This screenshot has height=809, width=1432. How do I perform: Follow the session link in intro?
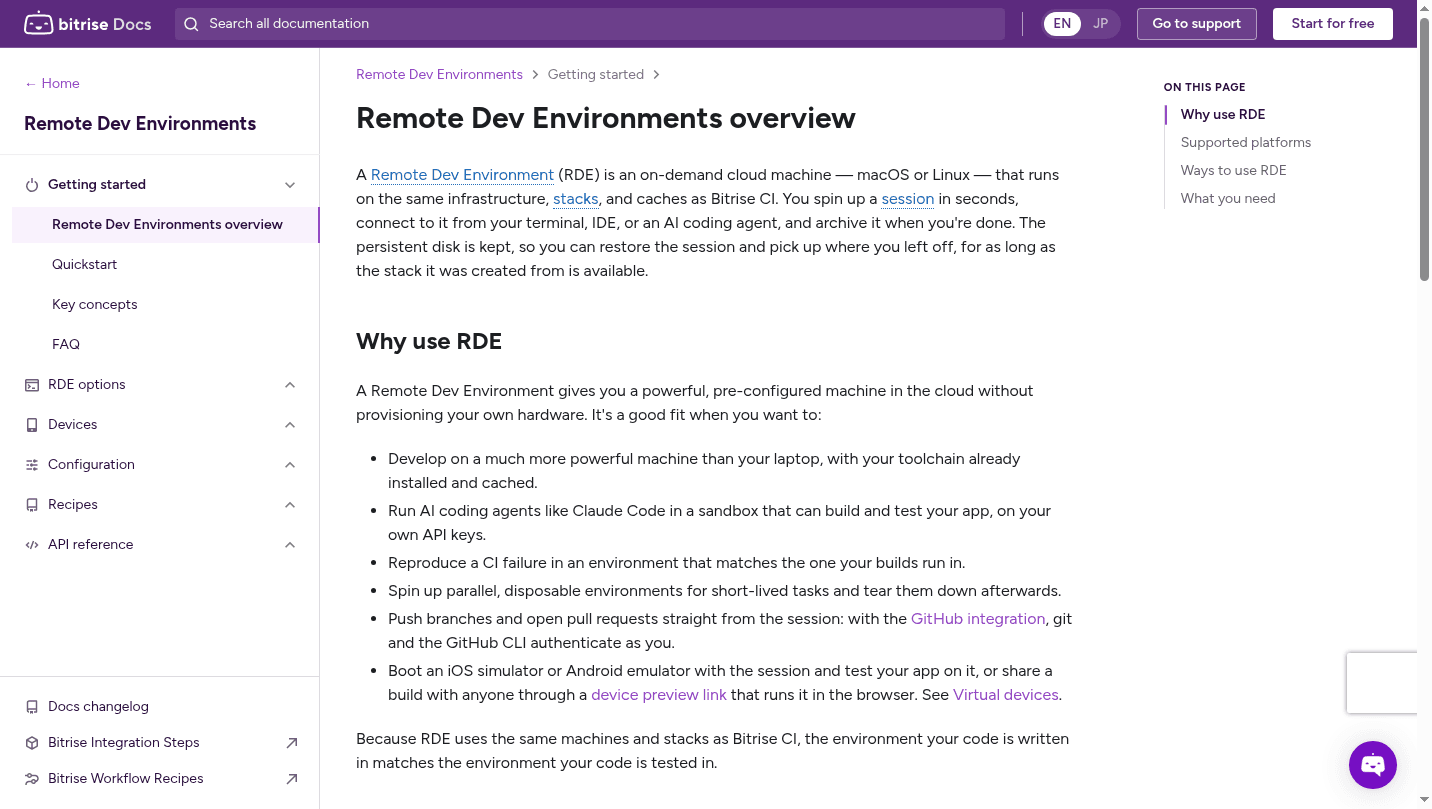(x=908, y=199)
